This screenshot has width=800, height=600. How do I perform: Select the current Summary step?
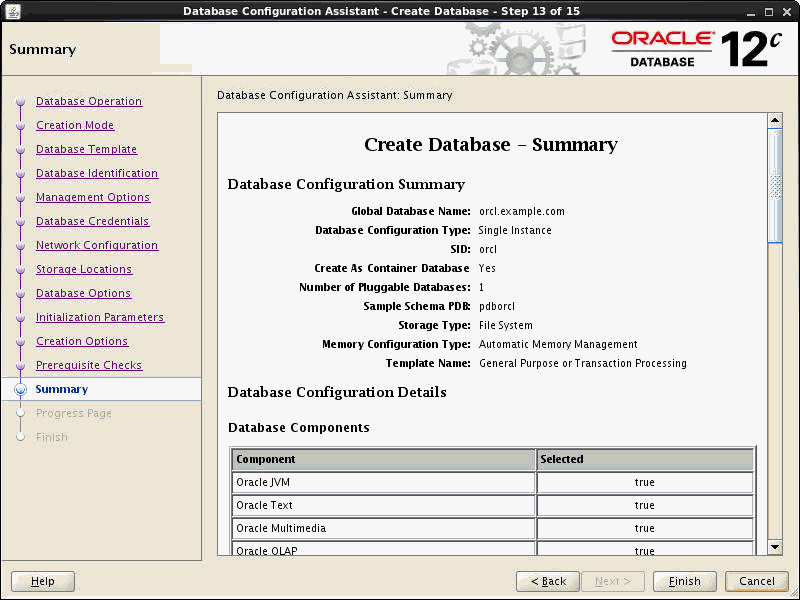pyautogui.click(x=62, y=389)
